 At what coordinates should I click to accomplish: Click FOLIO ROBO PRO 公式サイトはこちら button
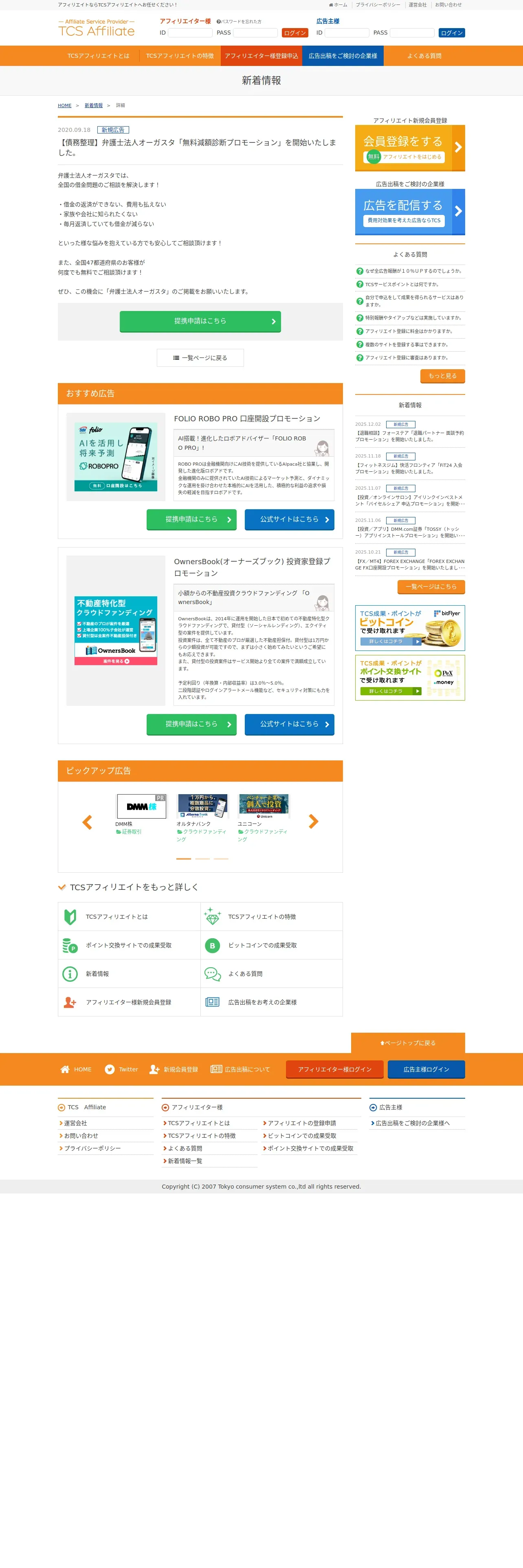289,520
